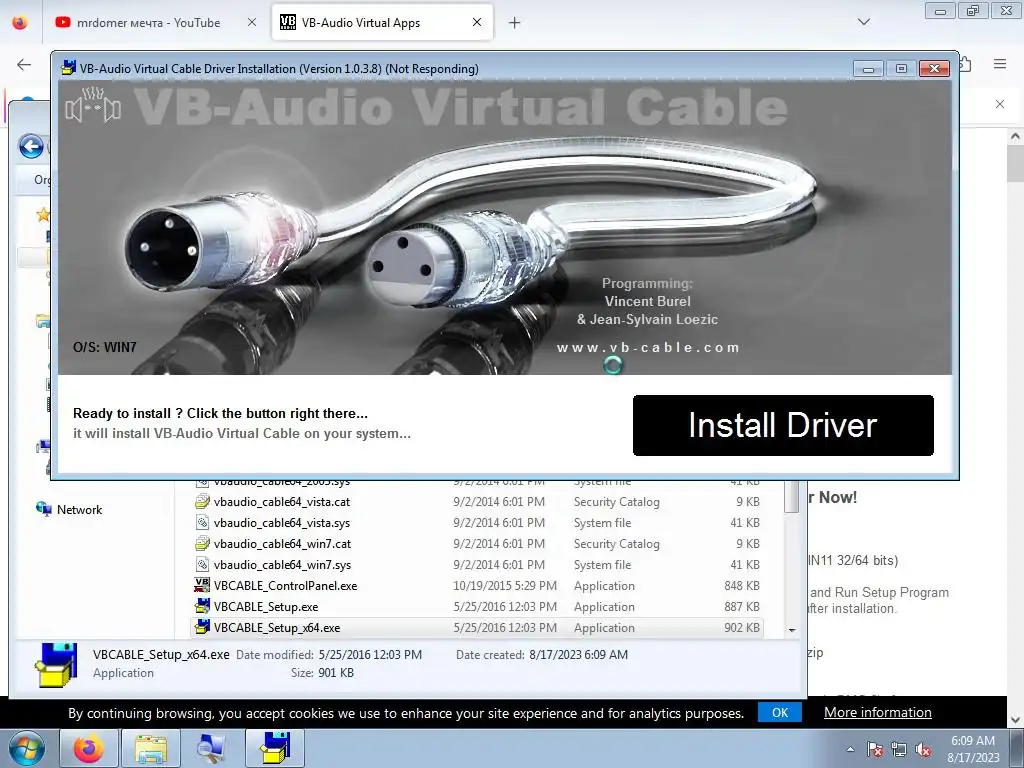The width and height of the screenshot is (1024, 768).
Task: Click the vbaudio_cable64_vista.cat catalog icon
Action: [202, 502]
